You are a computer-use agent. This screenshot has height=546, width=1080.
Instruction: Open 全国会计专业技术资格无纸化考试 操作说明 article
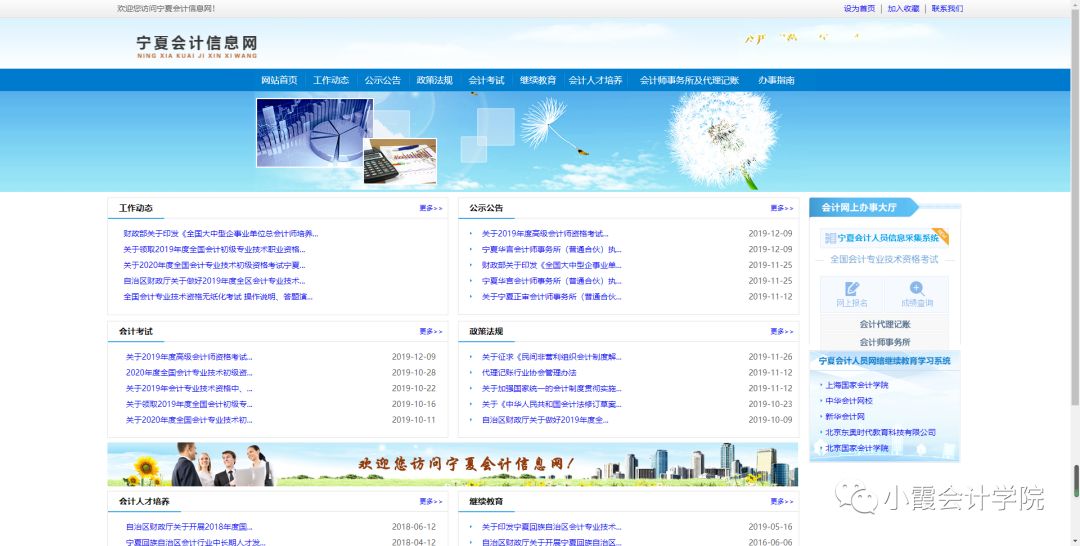pos(218,297)
